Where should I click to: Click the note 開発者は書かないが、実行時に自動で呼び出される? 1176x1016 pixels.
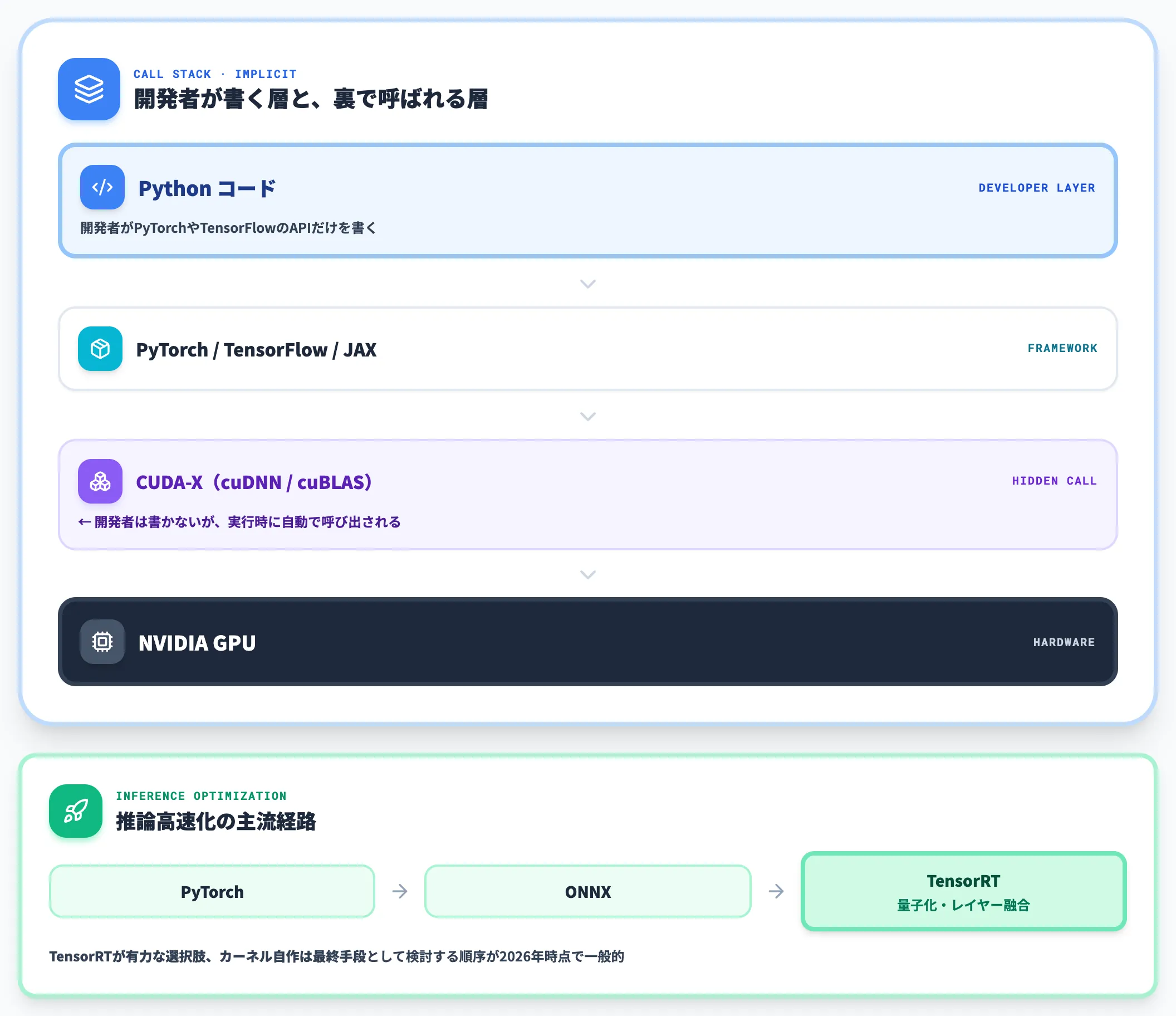[239, 522]
